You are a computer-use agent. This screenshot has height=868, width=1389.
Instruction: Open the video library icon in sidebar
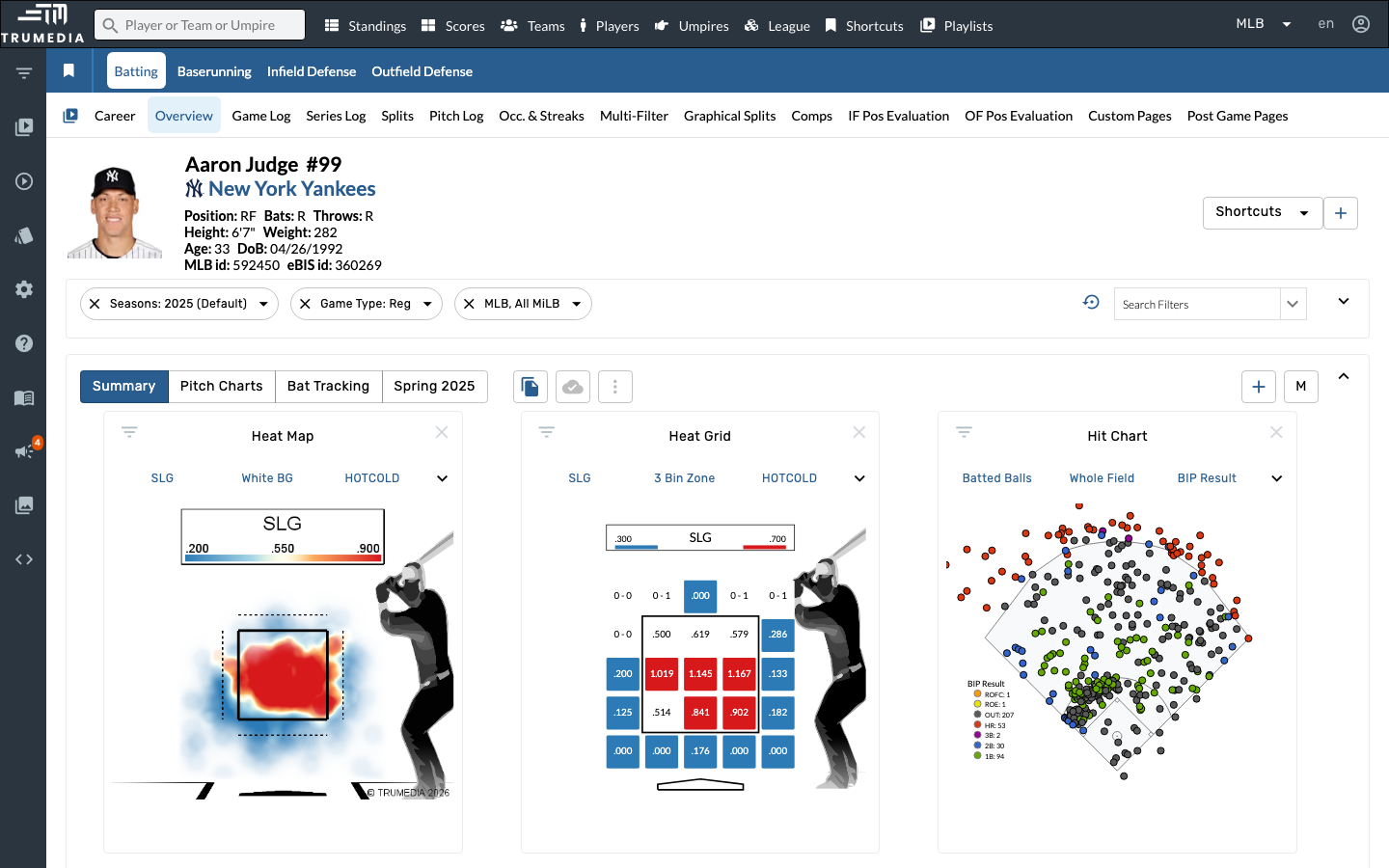coord(24,127)
